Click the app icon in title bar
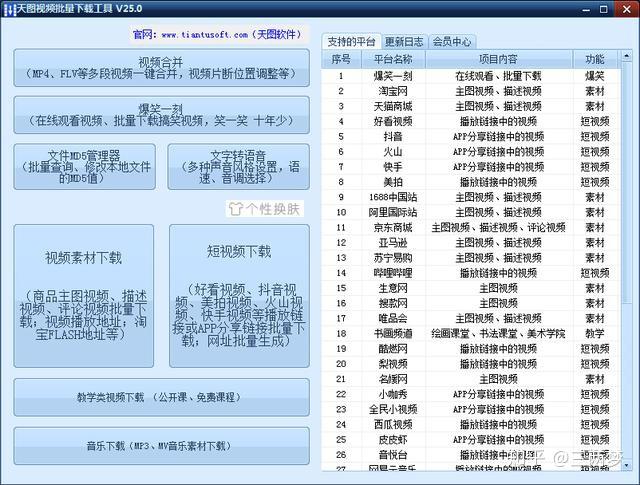This screenshot has height=485, width=640. (x=9, y=9)
